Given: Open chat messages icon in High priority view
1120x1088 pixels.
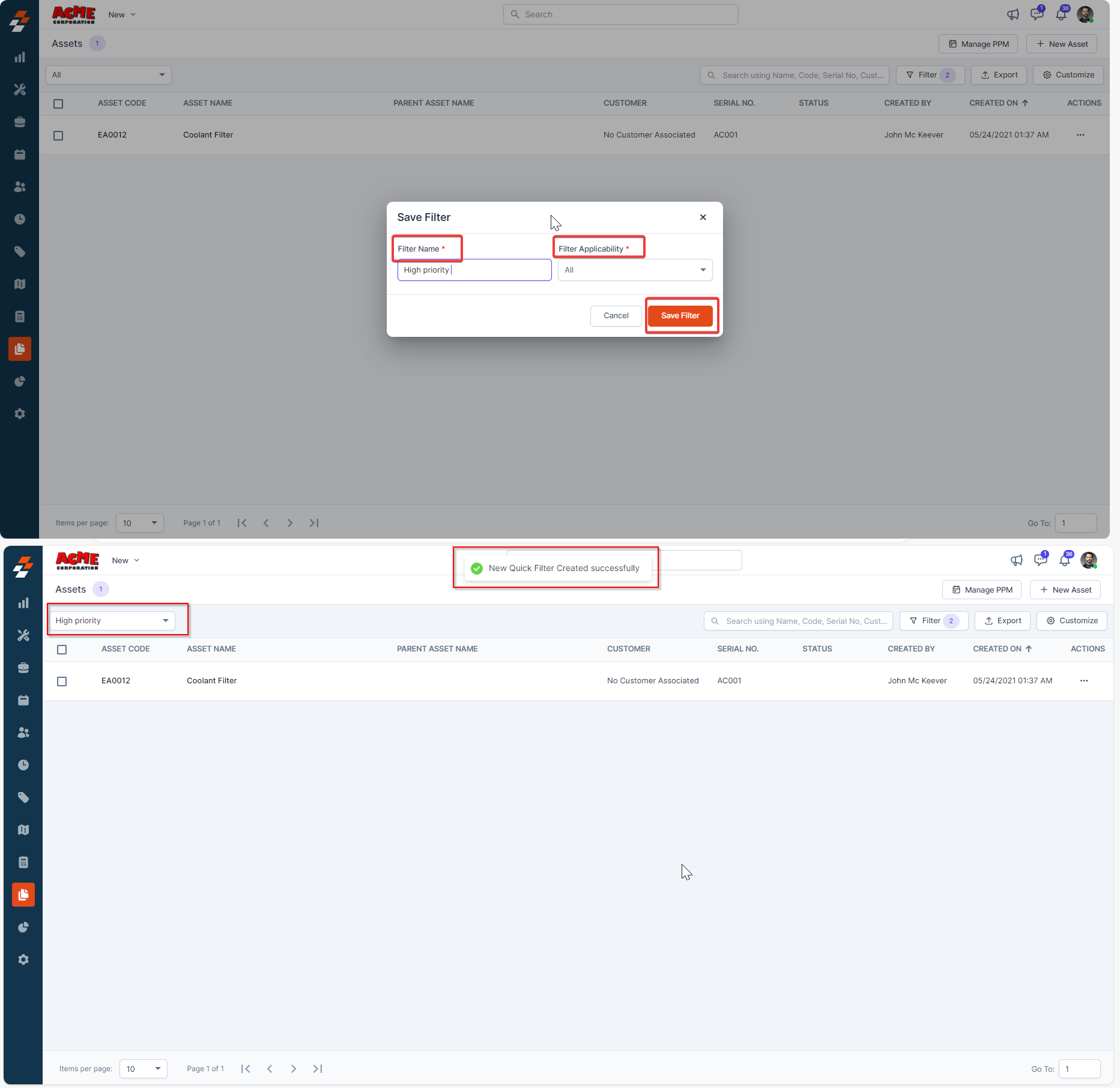Looking at the screenshot, I should coord(1041,560).
